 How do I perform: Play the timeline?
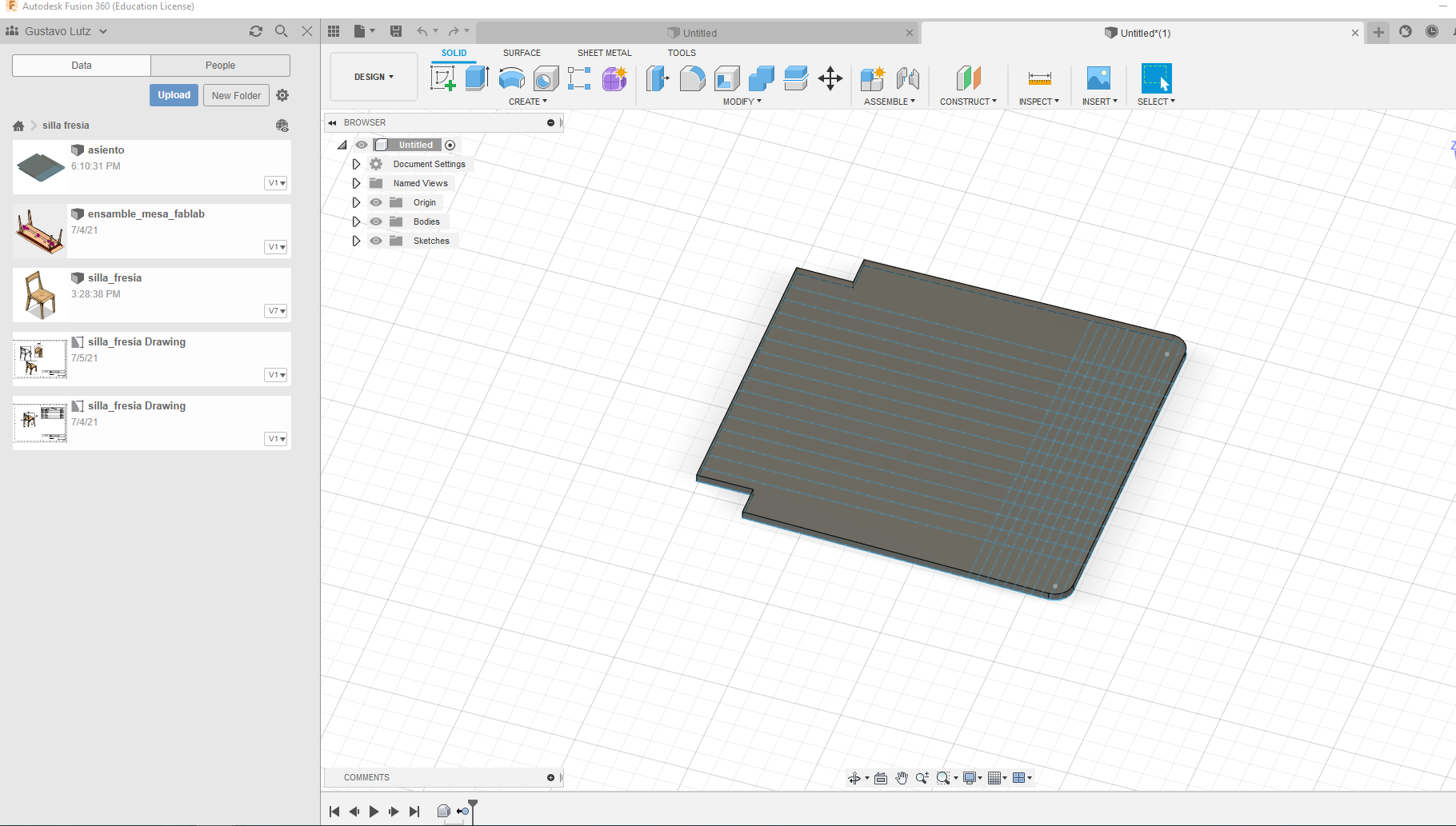374,811
